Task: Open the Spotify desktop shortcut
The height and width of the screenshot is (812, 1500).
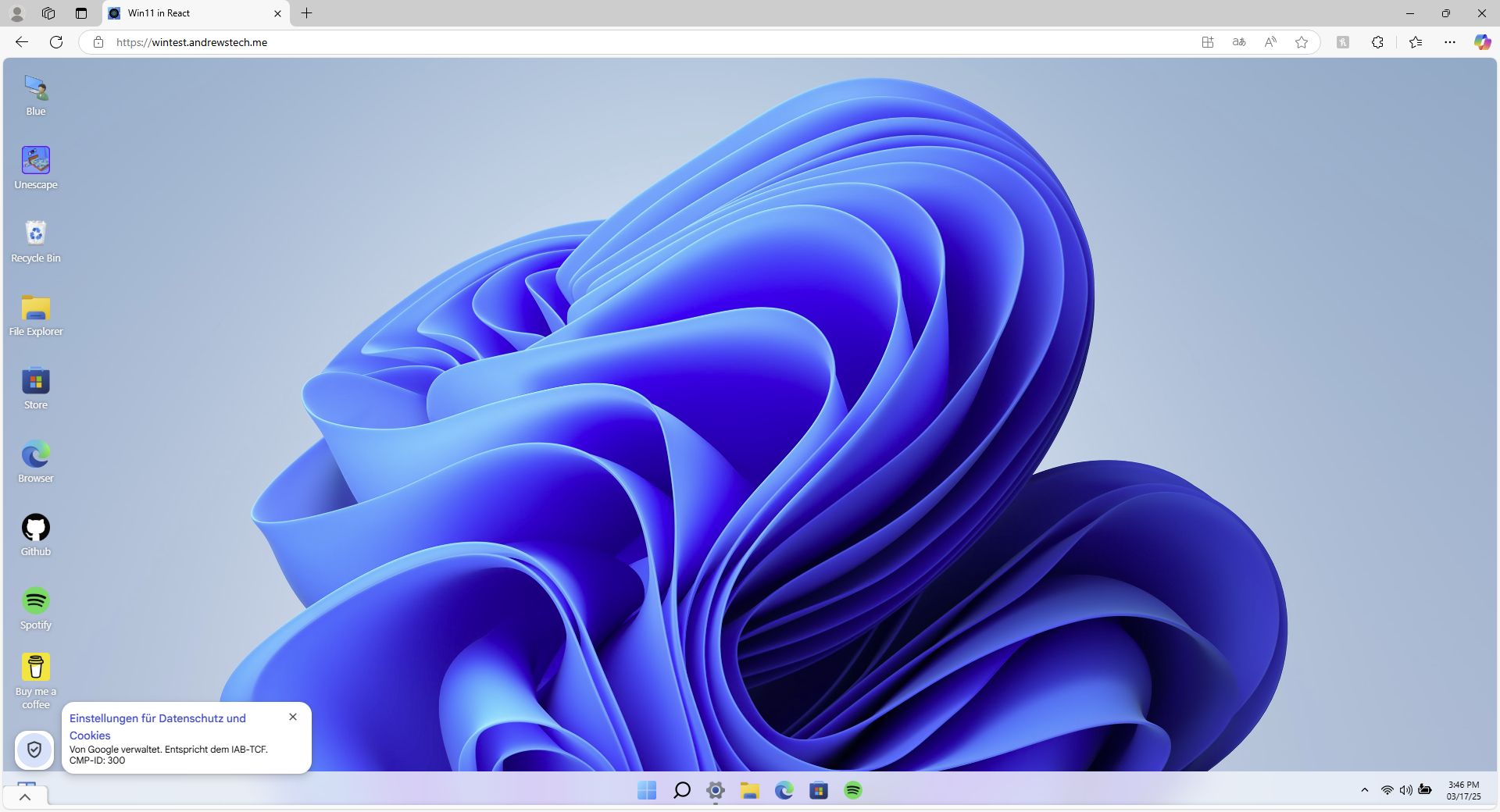Action: click(36, 608)
